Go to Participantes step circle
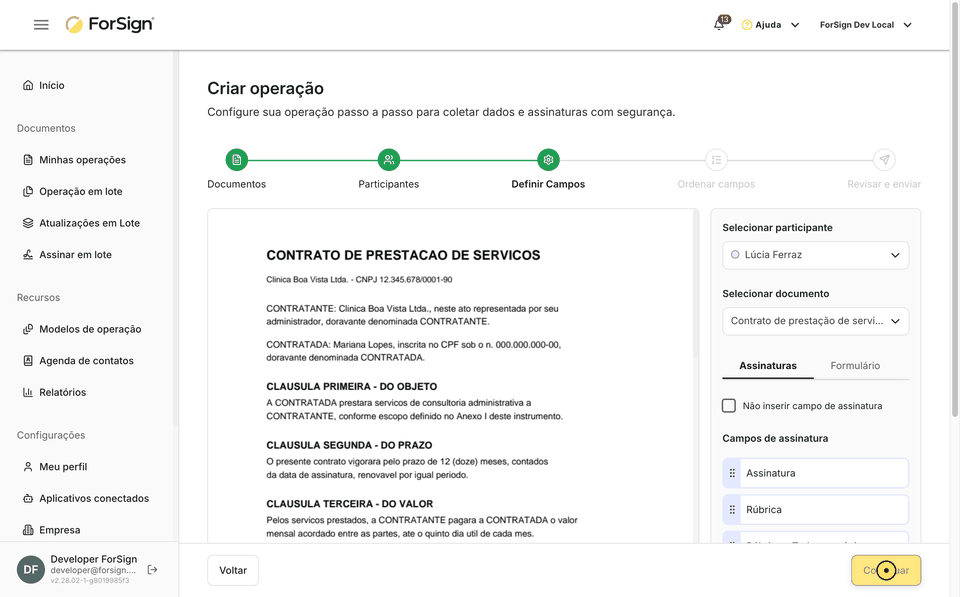 [x=389, y=160]
